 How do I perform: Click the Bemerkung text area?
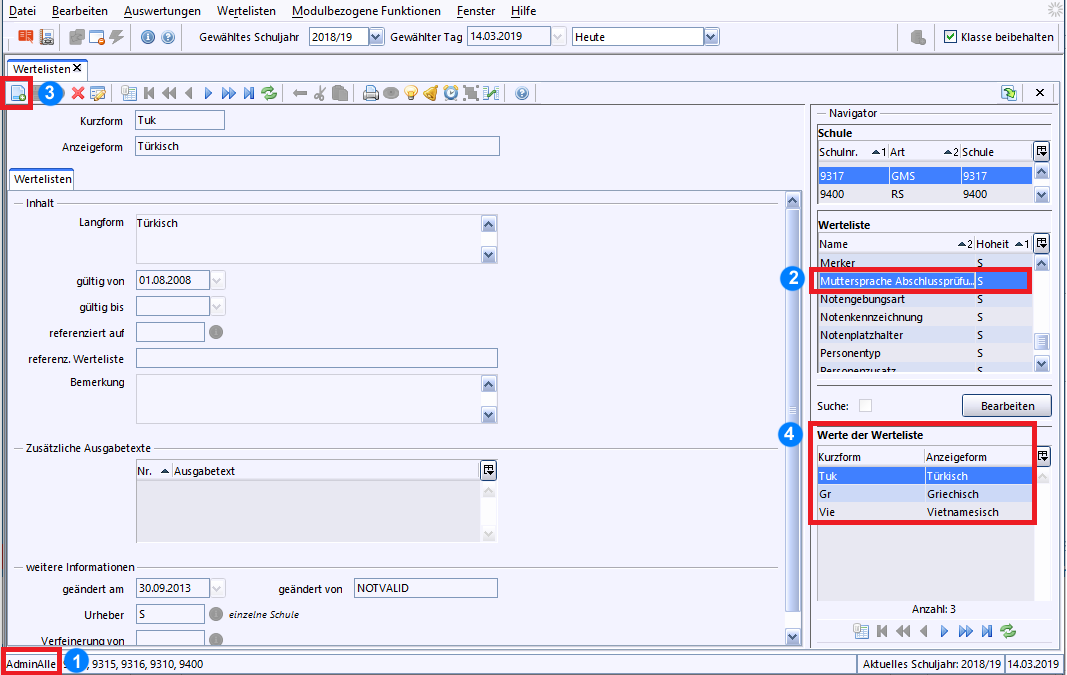[310, 399]
